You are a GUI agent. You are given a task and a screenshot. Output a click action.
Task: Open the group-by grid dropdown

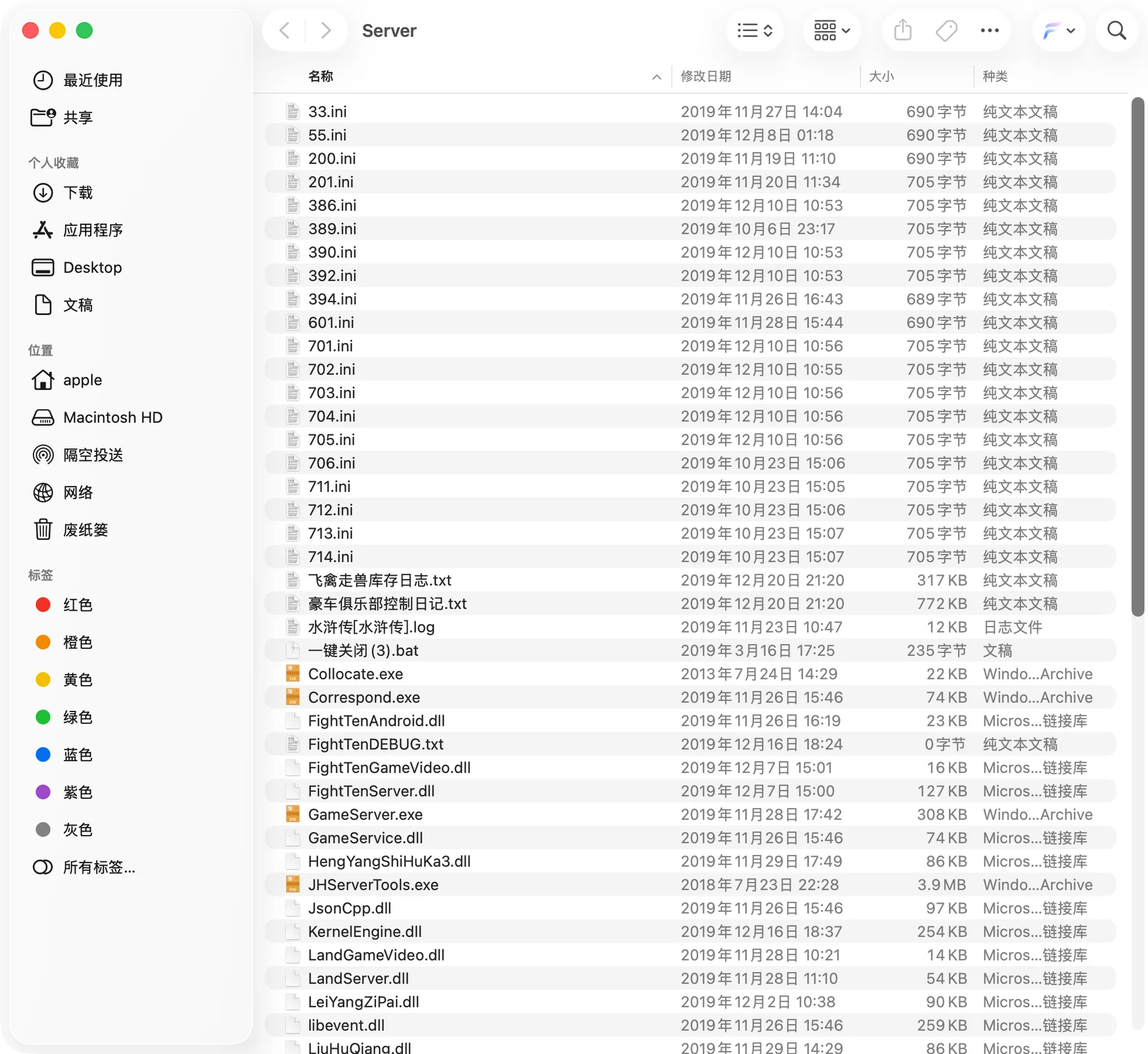832,30
